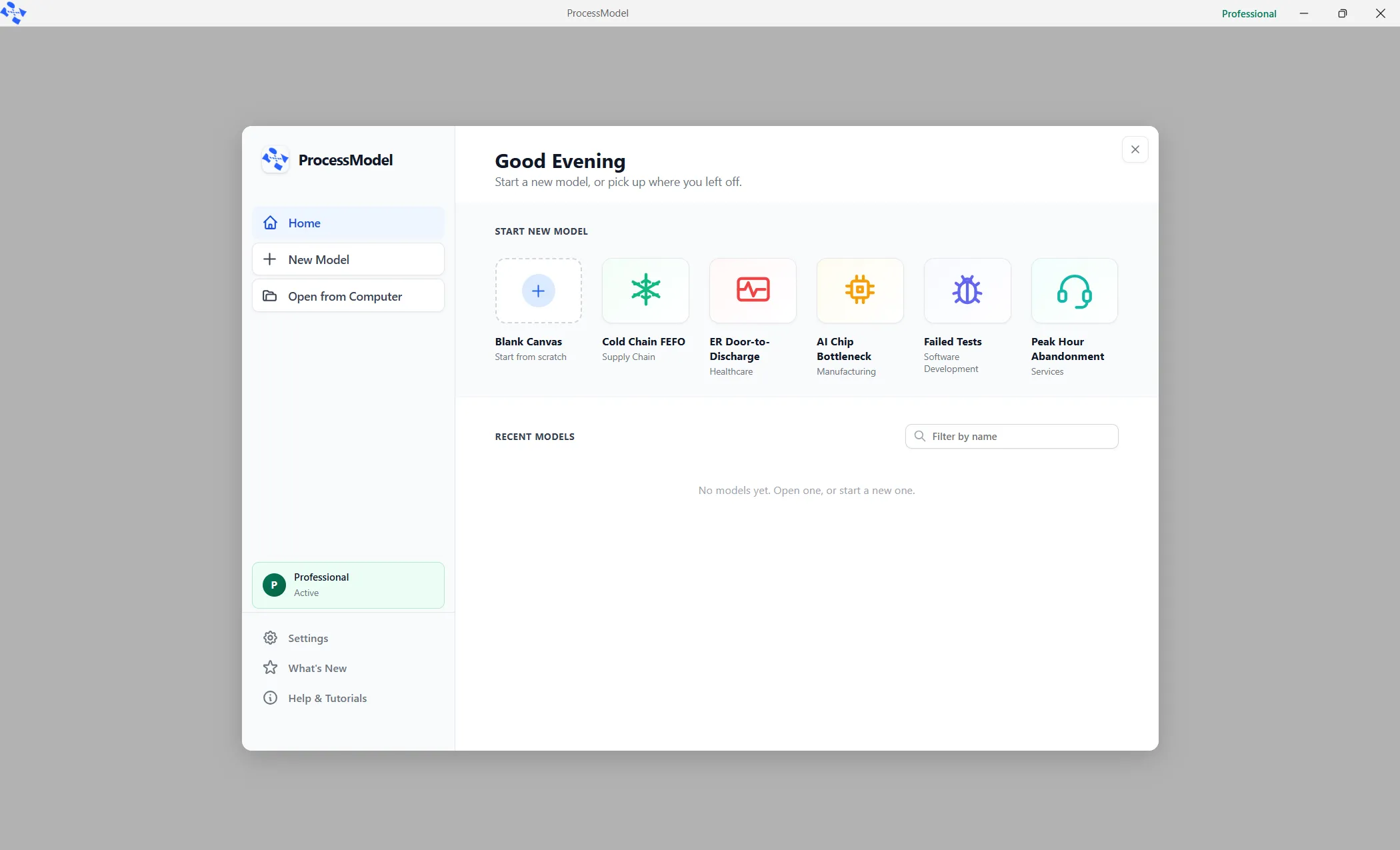Click the ProcessModel app icon in title bar
Viewport: 1400px width, 850px height.
click(13, 13)
